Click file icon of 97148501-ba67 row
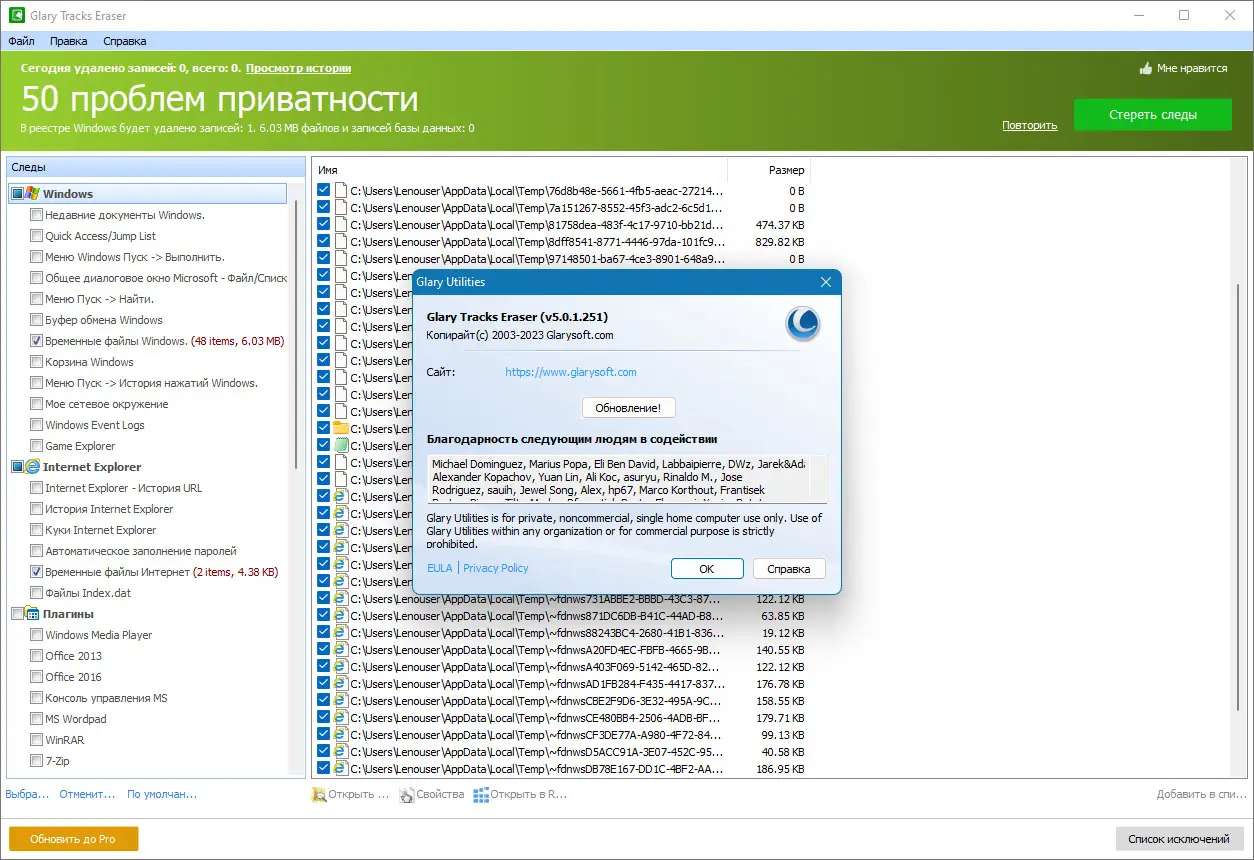Image resolution: width=1254 pixels, height=860 pixels. [340, 258]
